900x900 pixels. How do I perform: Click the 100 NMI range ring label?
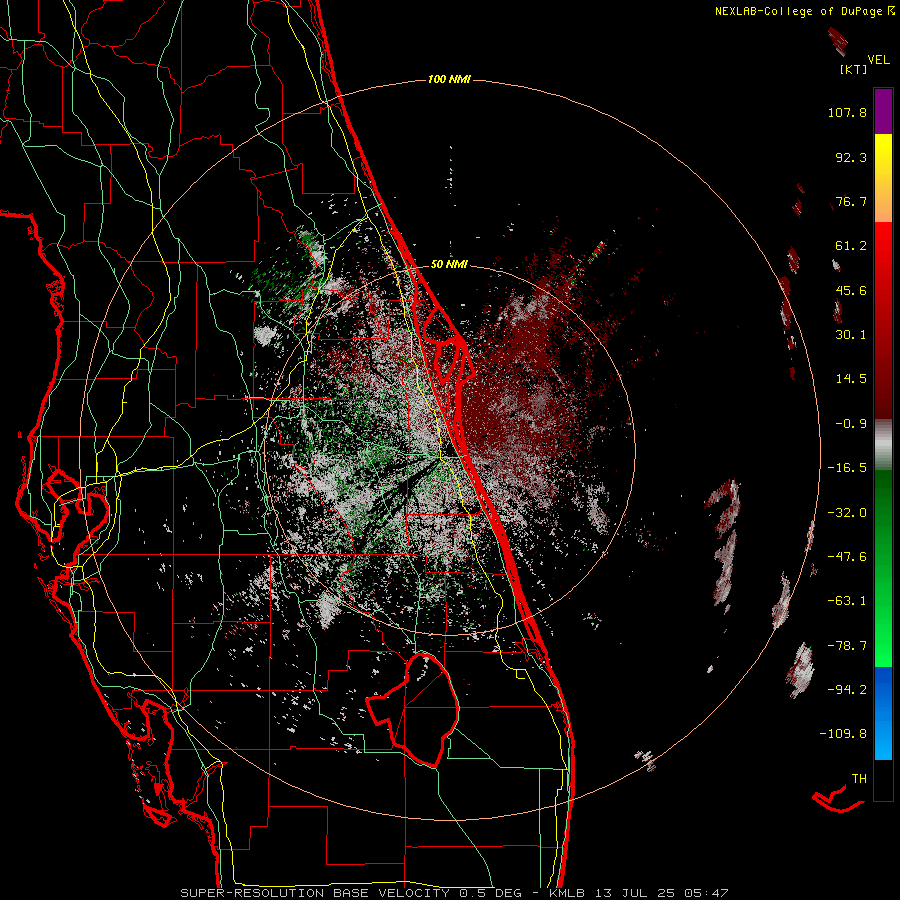tap(449, 79)
